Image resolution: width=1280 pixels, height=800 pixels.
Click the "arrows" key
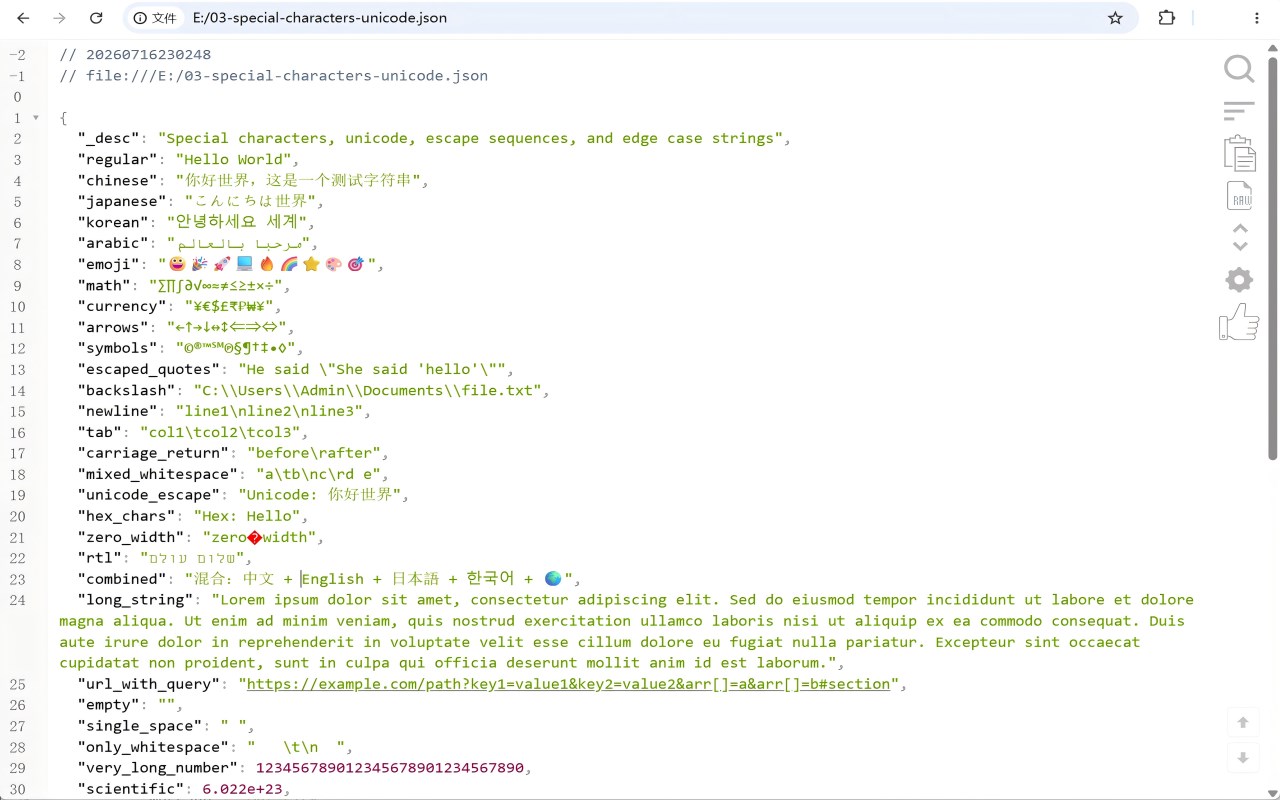point(113,327)
